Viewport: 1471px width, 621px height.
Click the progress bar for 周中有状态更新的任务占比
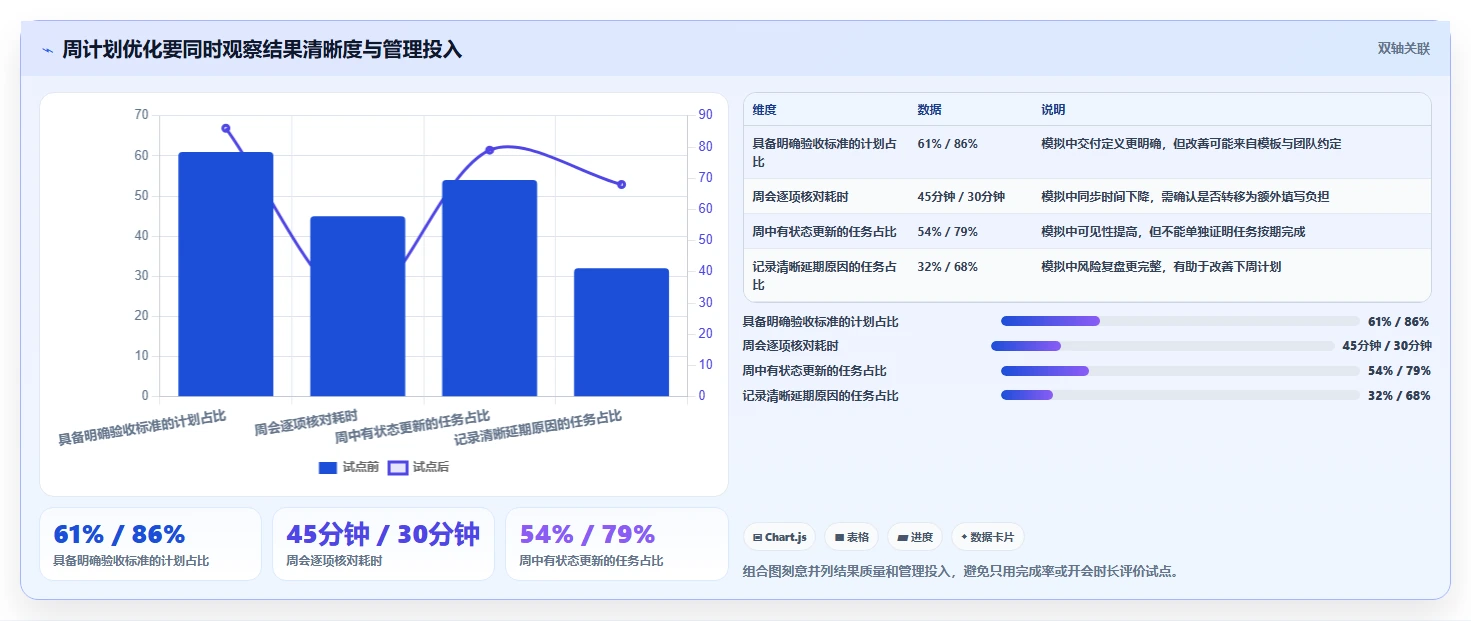[1180, 371]
